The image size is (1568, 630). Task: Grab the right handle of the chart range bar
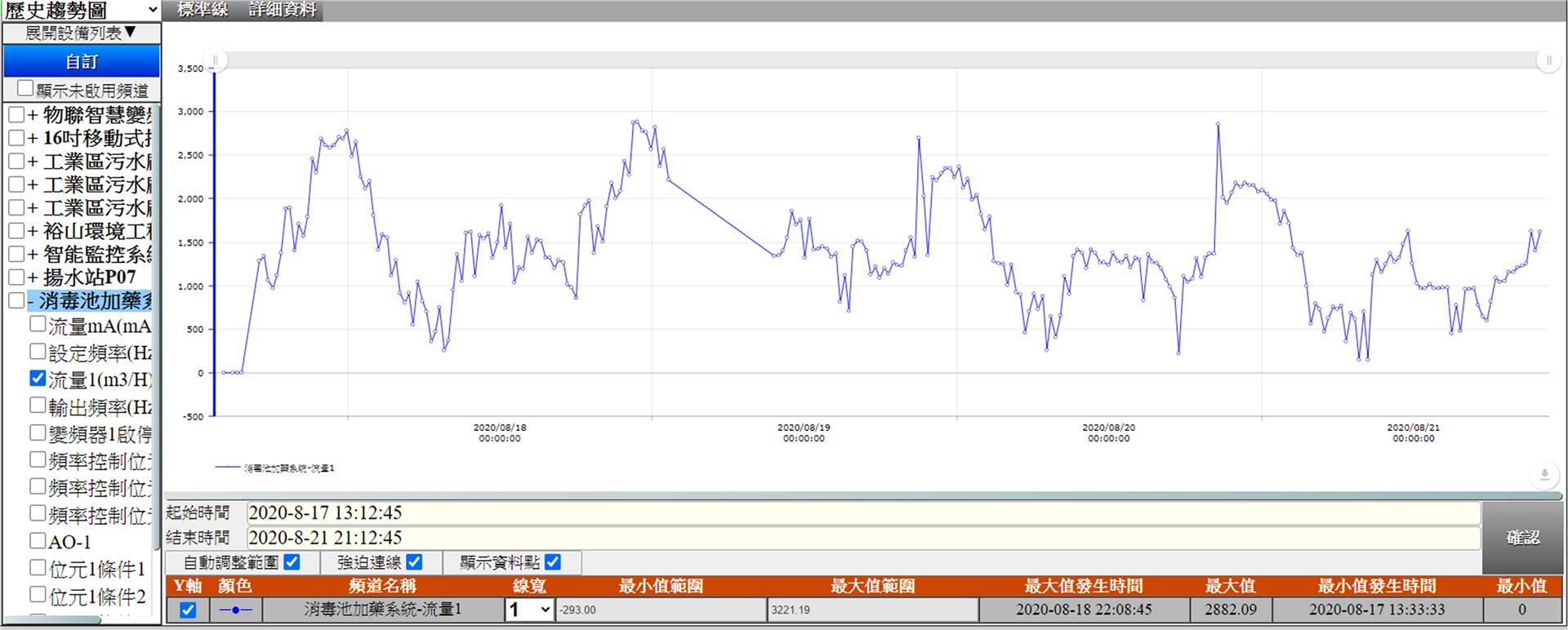point(1548,60)
